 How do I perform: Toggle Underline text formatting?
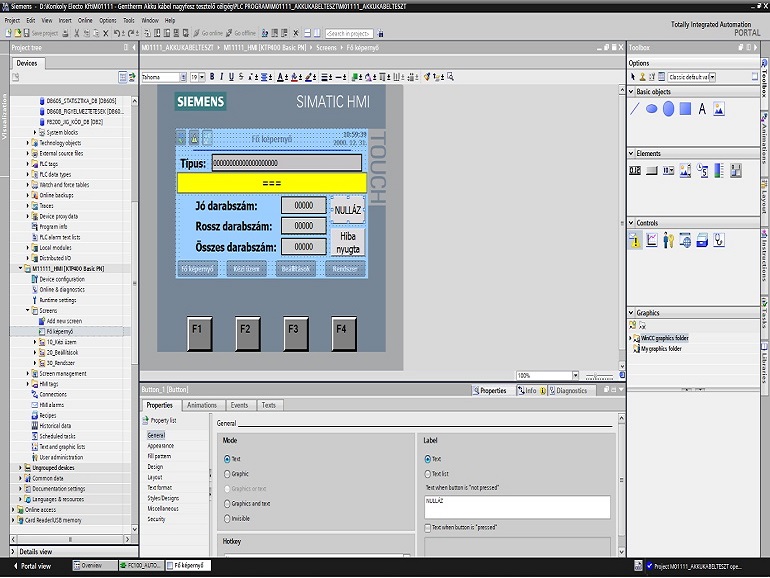click(231, 77)
